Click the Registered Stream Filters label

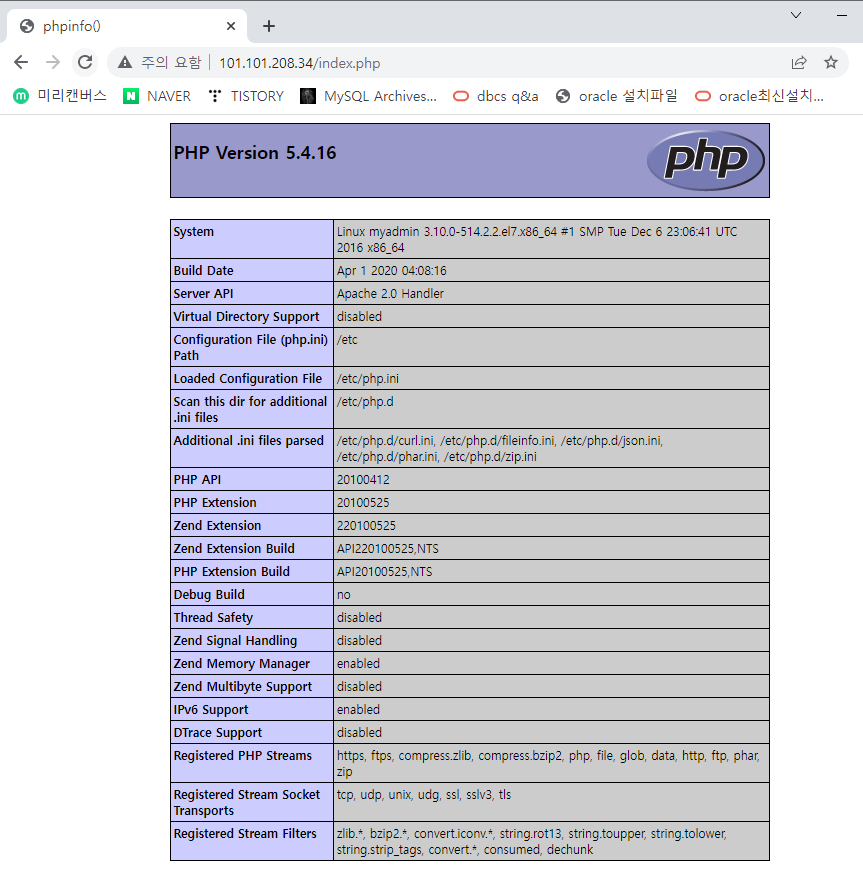(x=245, y=834)
